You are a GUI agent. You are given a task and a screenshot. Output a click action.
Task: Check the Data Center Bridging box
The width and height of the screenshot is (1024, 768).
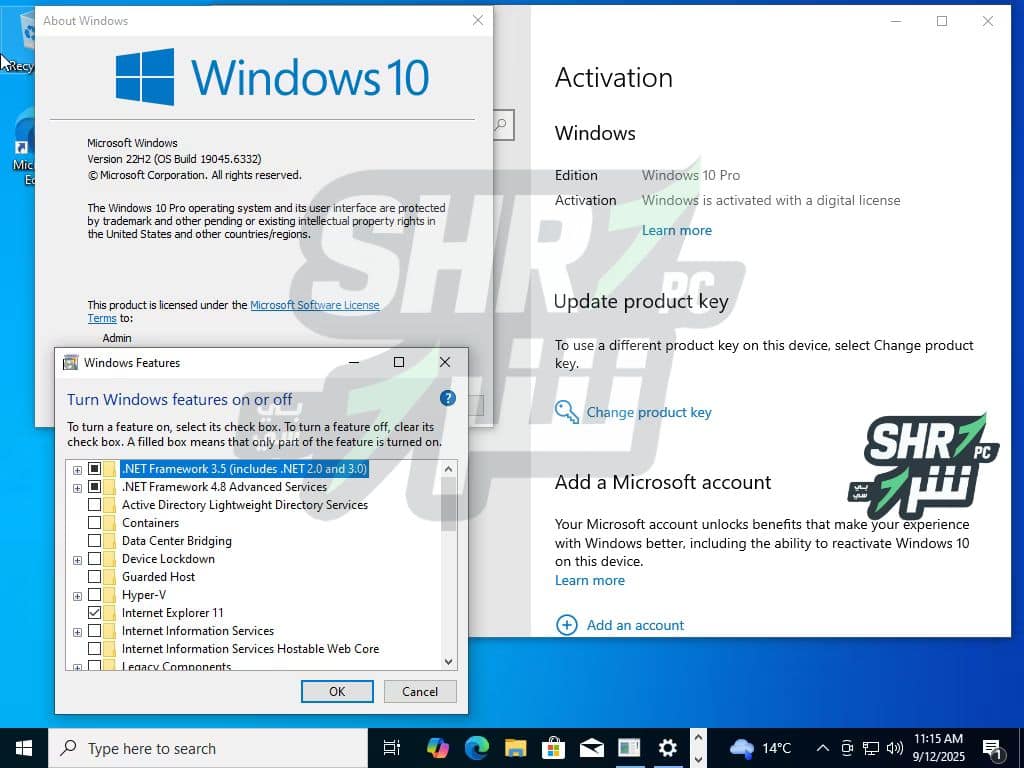point(94,541)
